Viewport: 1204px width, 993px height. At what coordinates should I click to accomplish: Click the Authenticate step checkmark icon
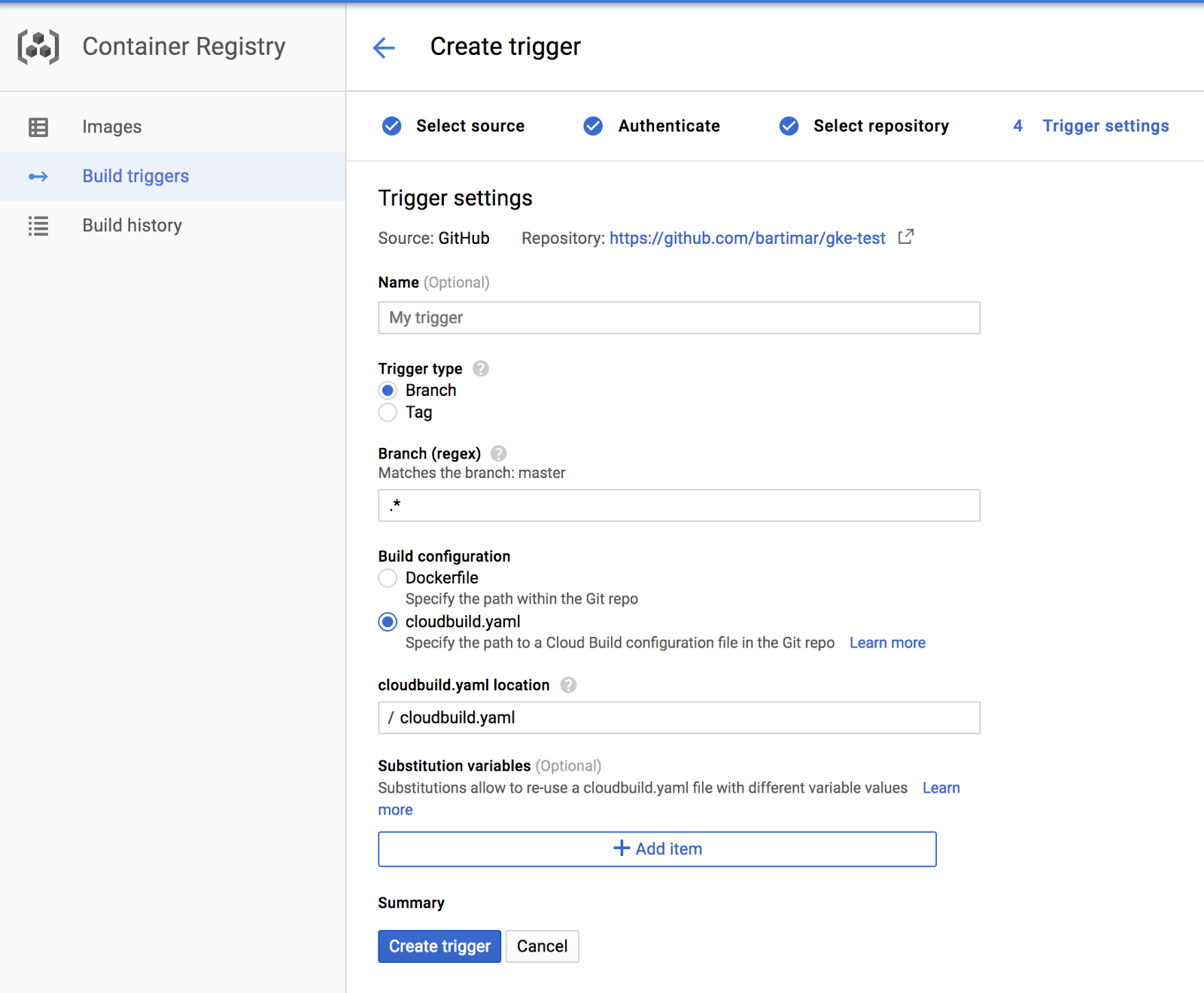pos(593,126)
